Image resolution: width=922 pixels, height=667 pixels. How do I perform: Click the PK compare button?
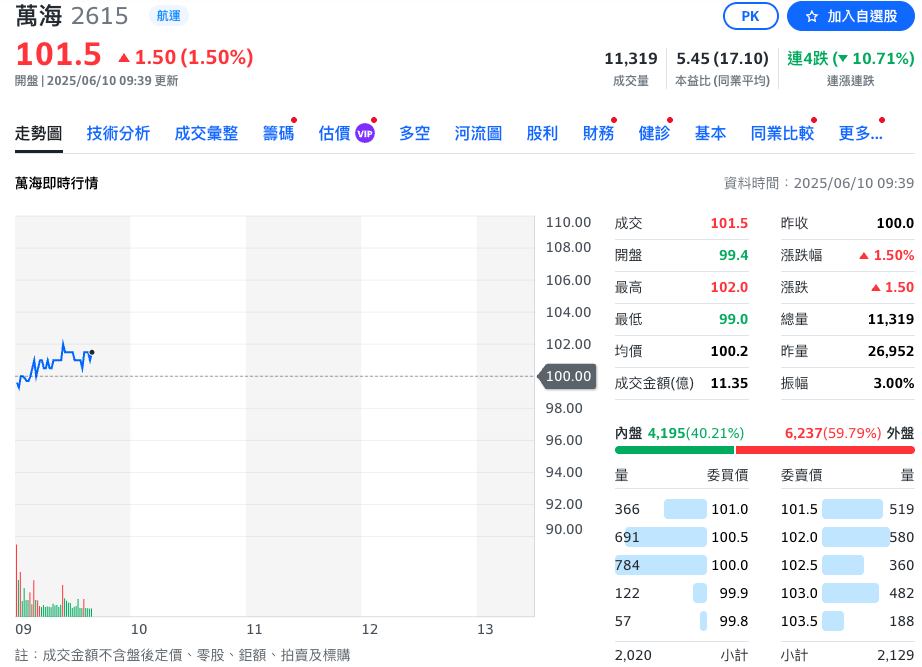[750, 16]
